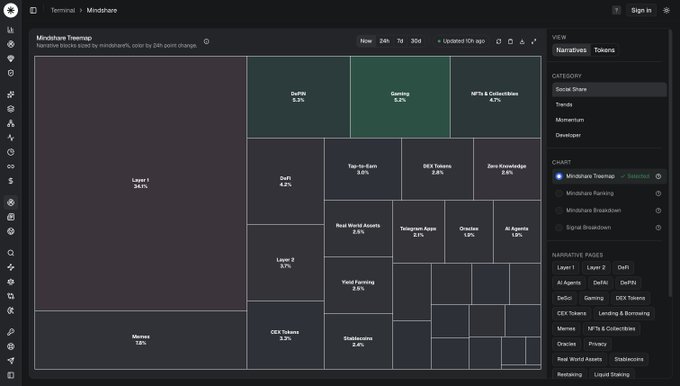
Task: Open the key sidebar icon
Action: 11,332
